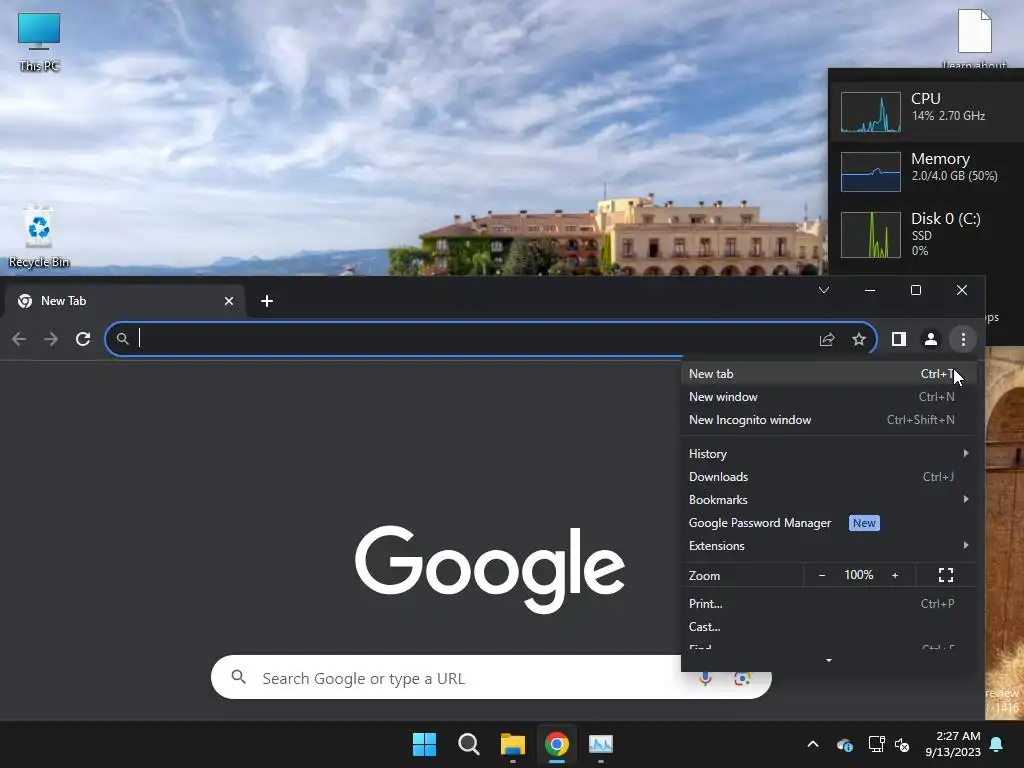The width and height of the screenshot is (1024, 768).
Task: Choose Cast from the Chrome menu
Action: (x=828, y=627)
